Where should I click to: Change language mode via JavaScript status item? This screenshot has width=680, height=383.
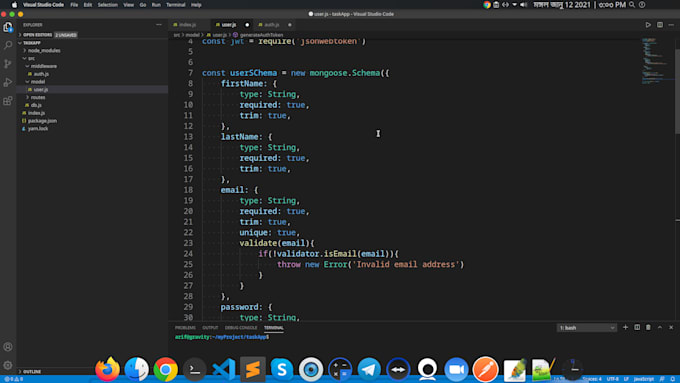point(644,379)
